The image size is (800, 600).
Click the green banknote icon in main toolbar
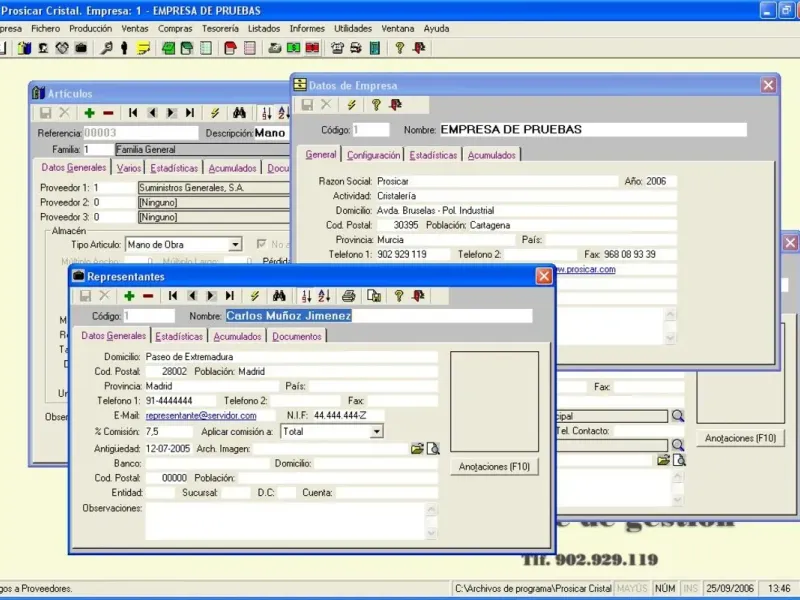(293, 48)
